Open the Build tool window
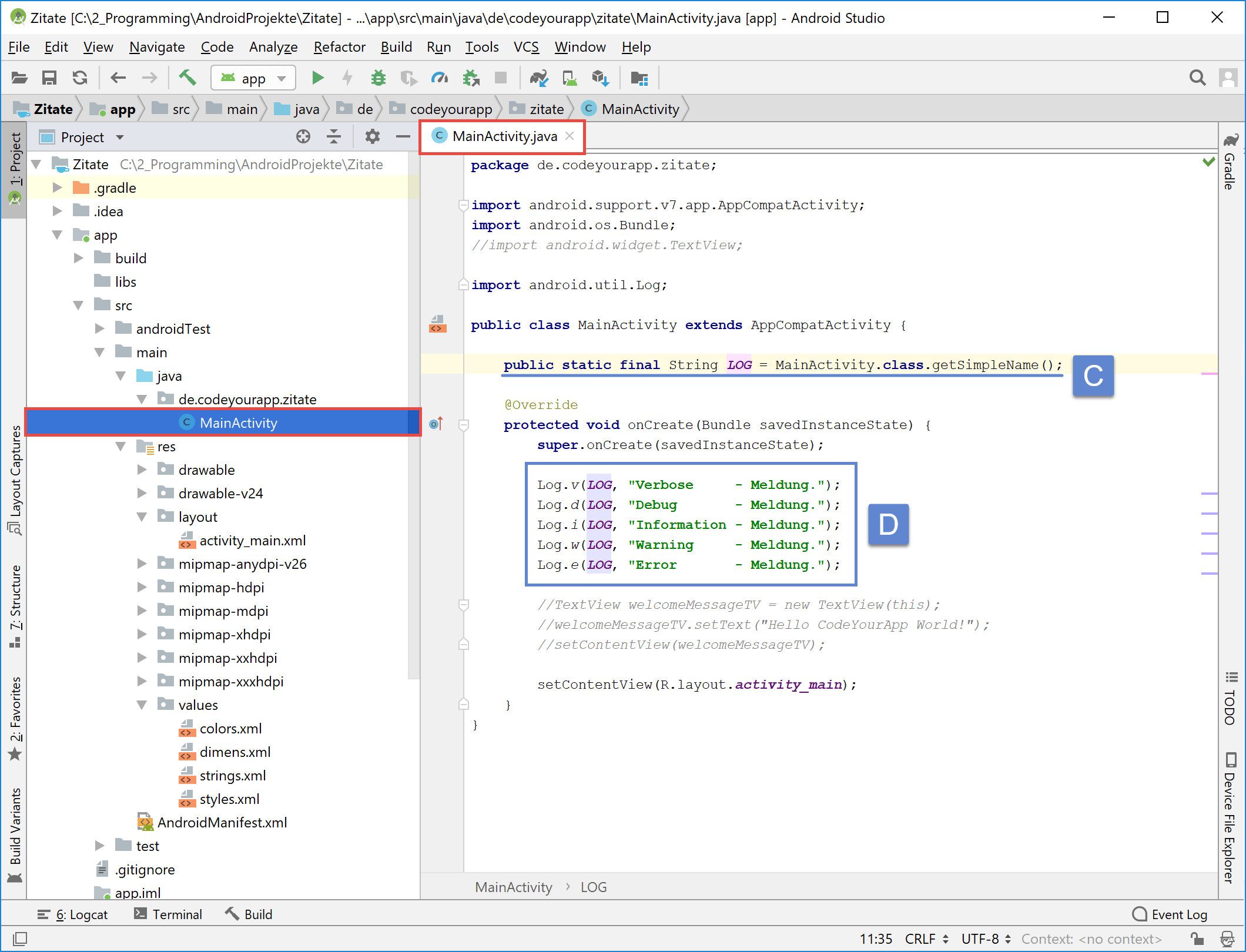The image size is (1246, 952). tap(249, 914)
